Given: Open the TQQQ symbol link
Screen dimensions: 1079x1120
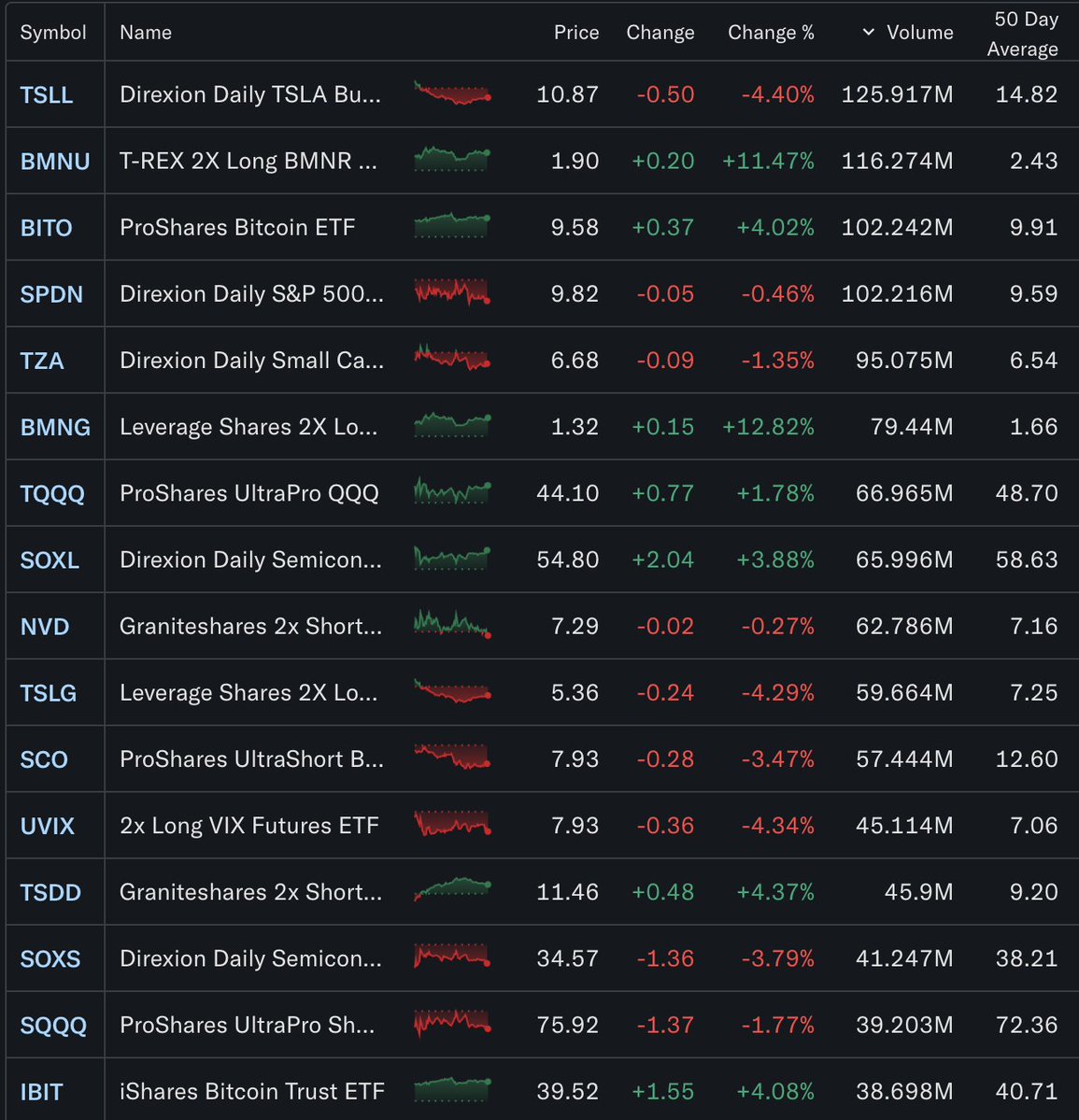Looking at the screenshot, I should pyautogui.click(x=52, y=493).
